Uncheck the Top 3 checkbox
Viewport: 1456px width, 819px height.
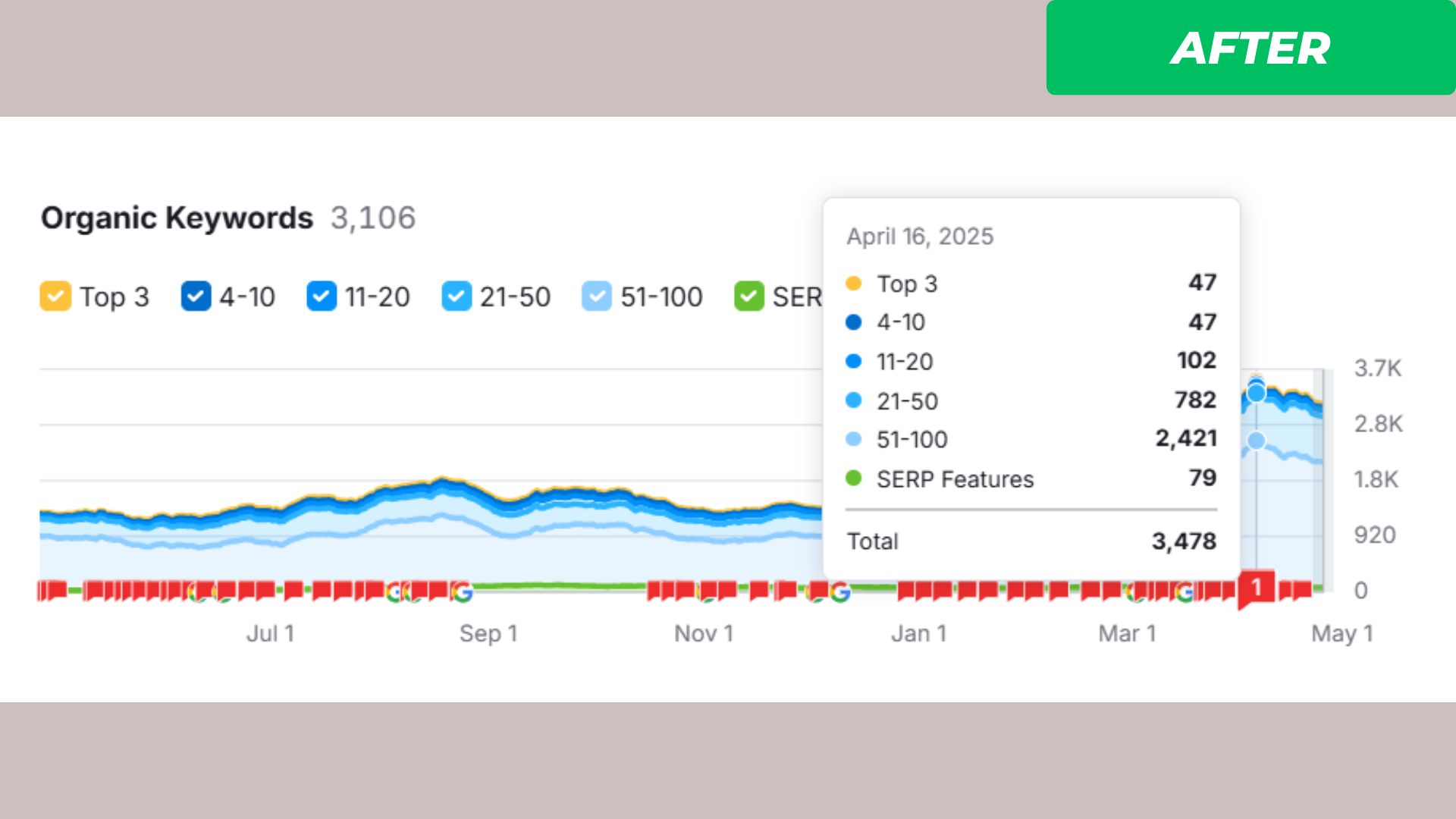click(55, 297)
